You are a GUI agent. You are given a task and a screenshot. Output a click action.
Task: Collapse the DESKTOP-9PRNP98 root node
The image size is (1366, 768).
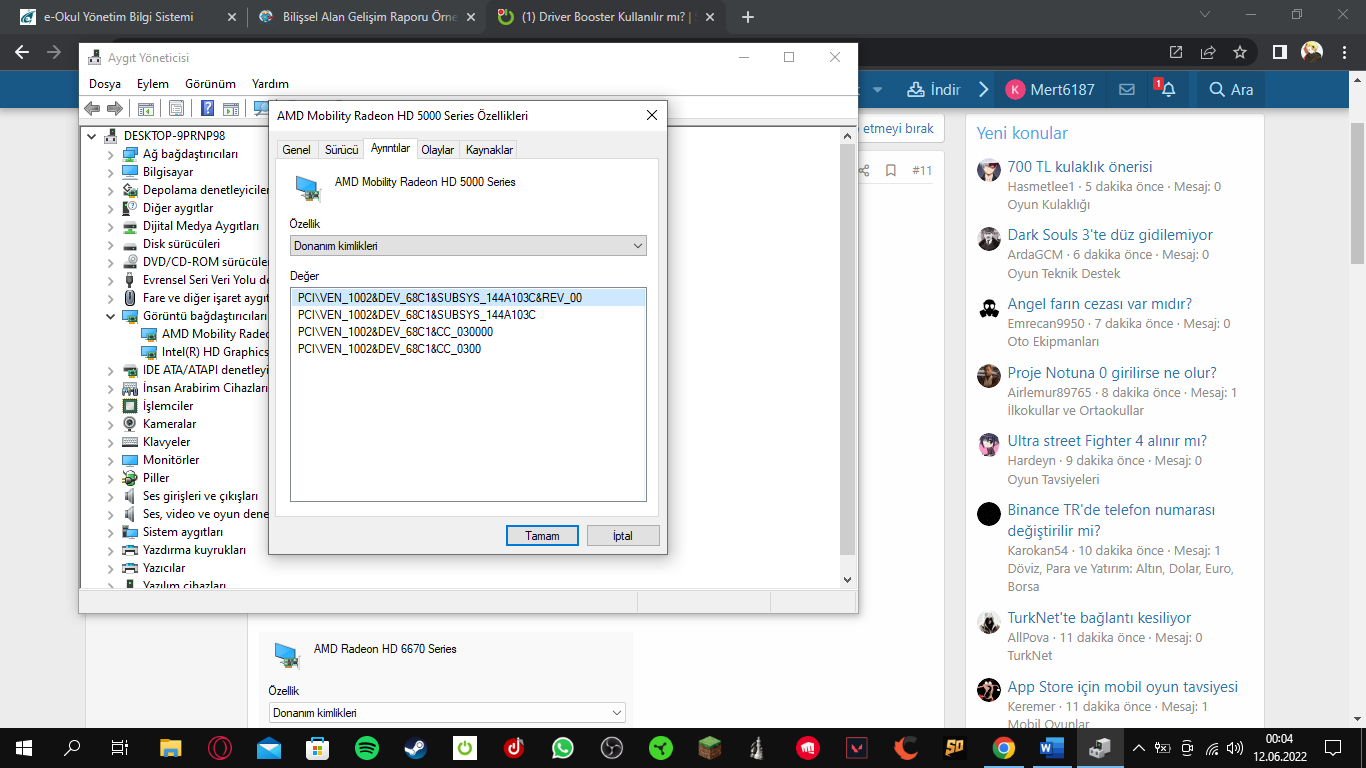click(x=93, y=136)
